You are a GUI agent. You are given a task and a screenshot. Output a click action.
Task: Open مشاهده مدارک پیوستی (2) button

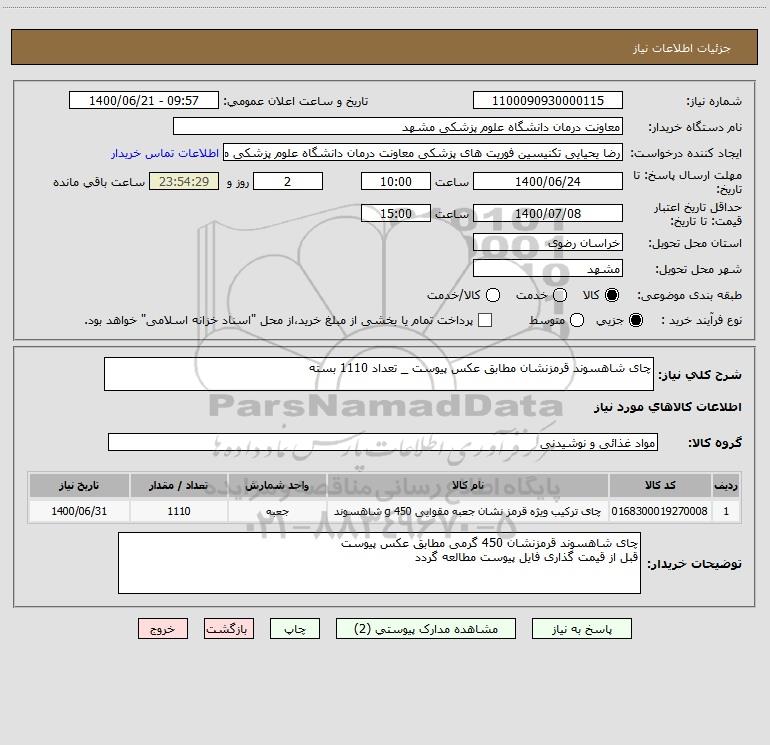coord(426,629)
